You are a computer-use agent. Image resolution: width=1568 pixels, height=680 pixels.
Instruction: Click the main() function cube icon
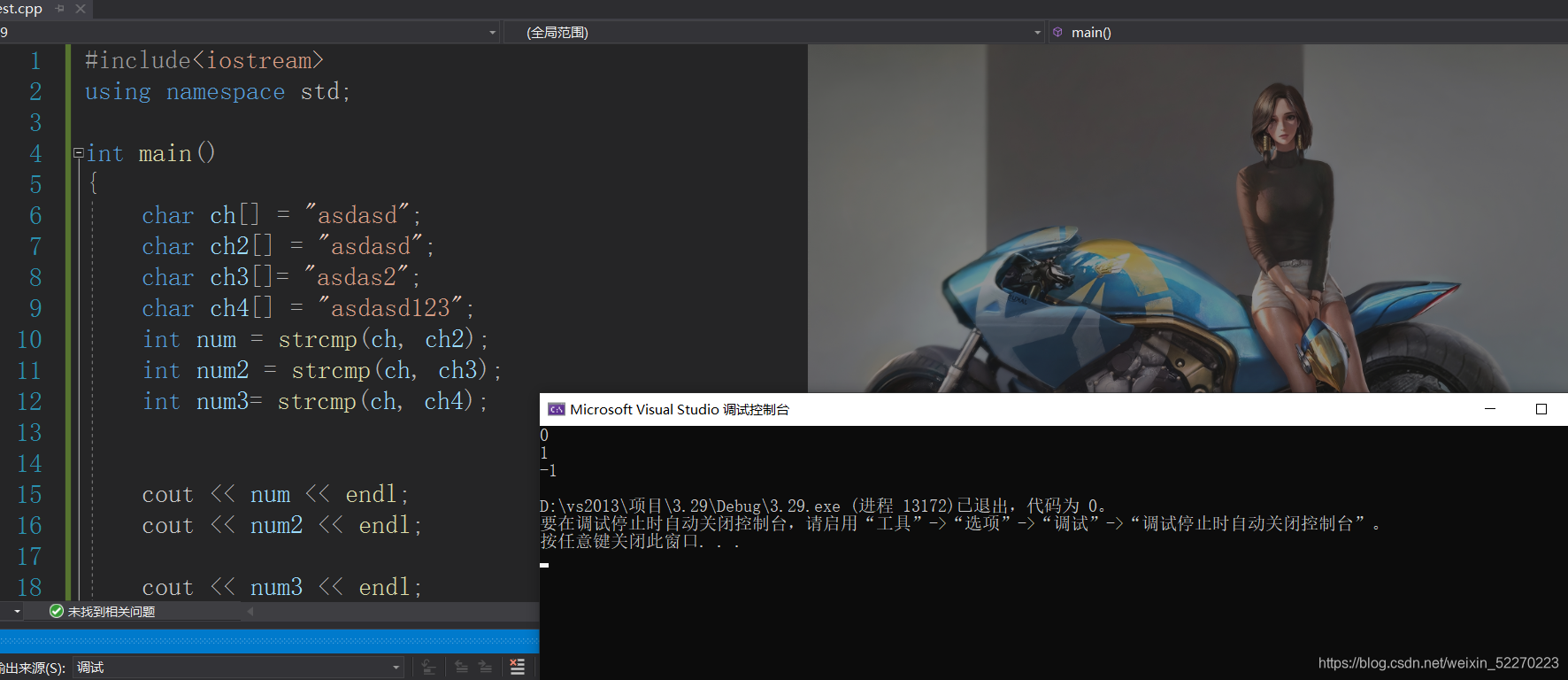click(x=1057, y=32)
